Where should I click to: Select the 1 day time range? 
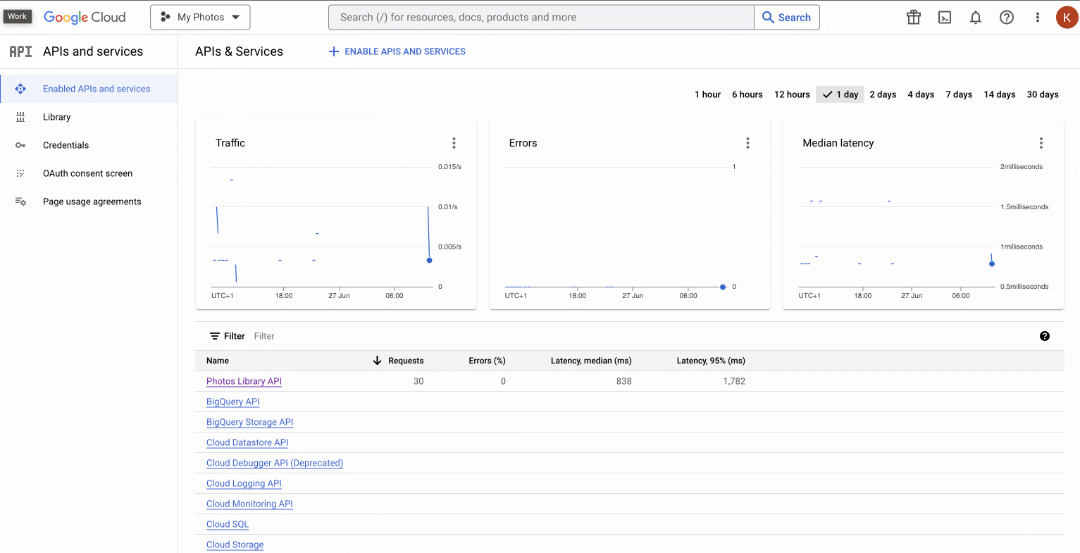point(840,94)
